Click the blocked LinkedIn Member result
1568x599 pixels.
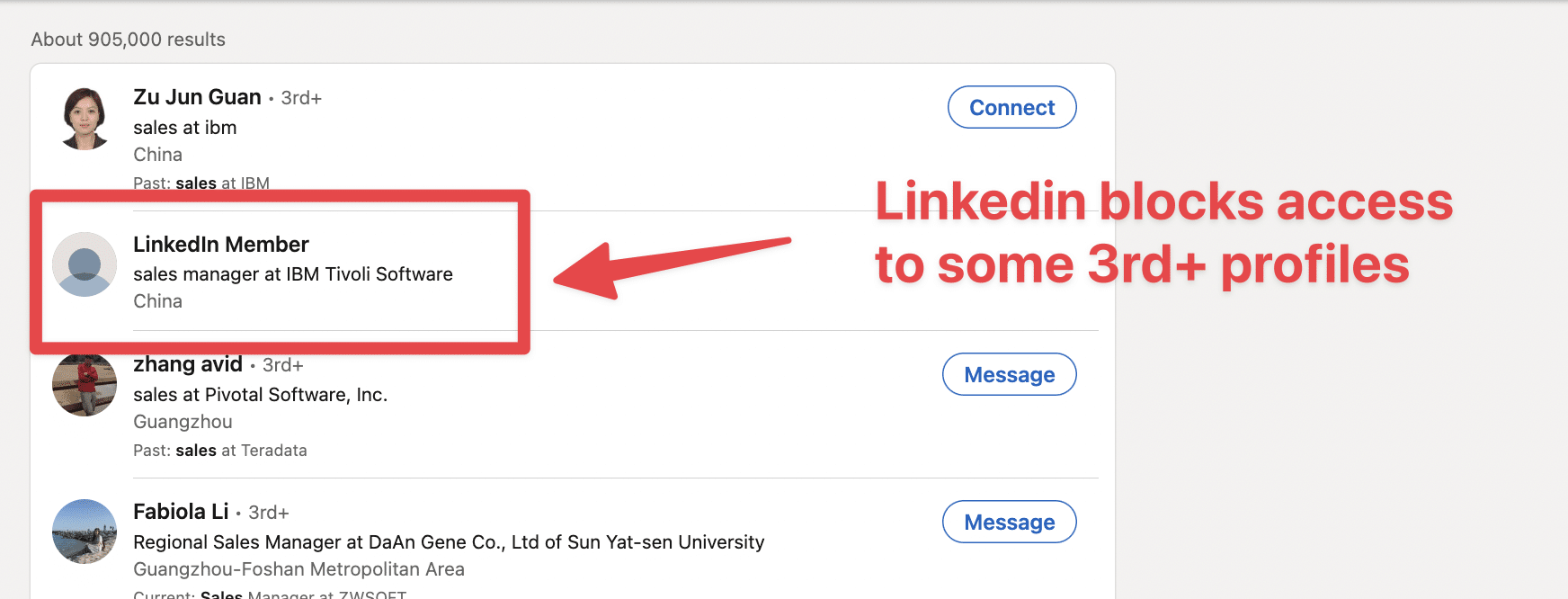coord(221,244)
